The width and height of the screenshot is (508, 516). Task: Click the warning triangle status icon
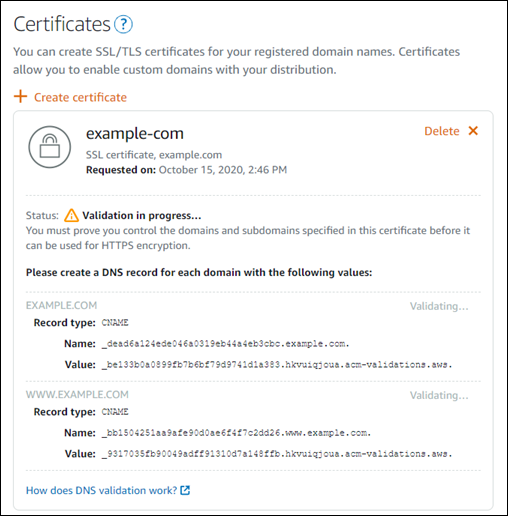pyautogui.click(x=71, y=215)
